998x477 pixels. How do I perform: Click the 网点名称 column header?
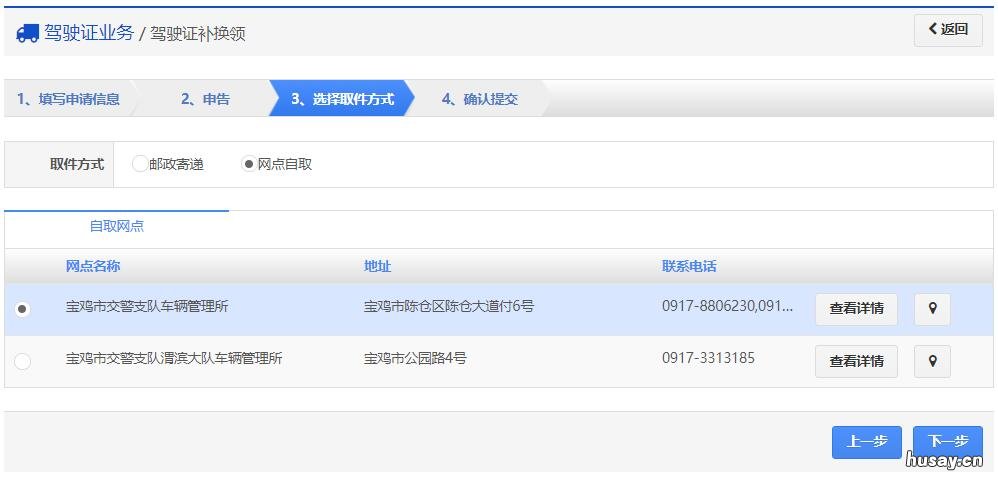tap(93, 266)
